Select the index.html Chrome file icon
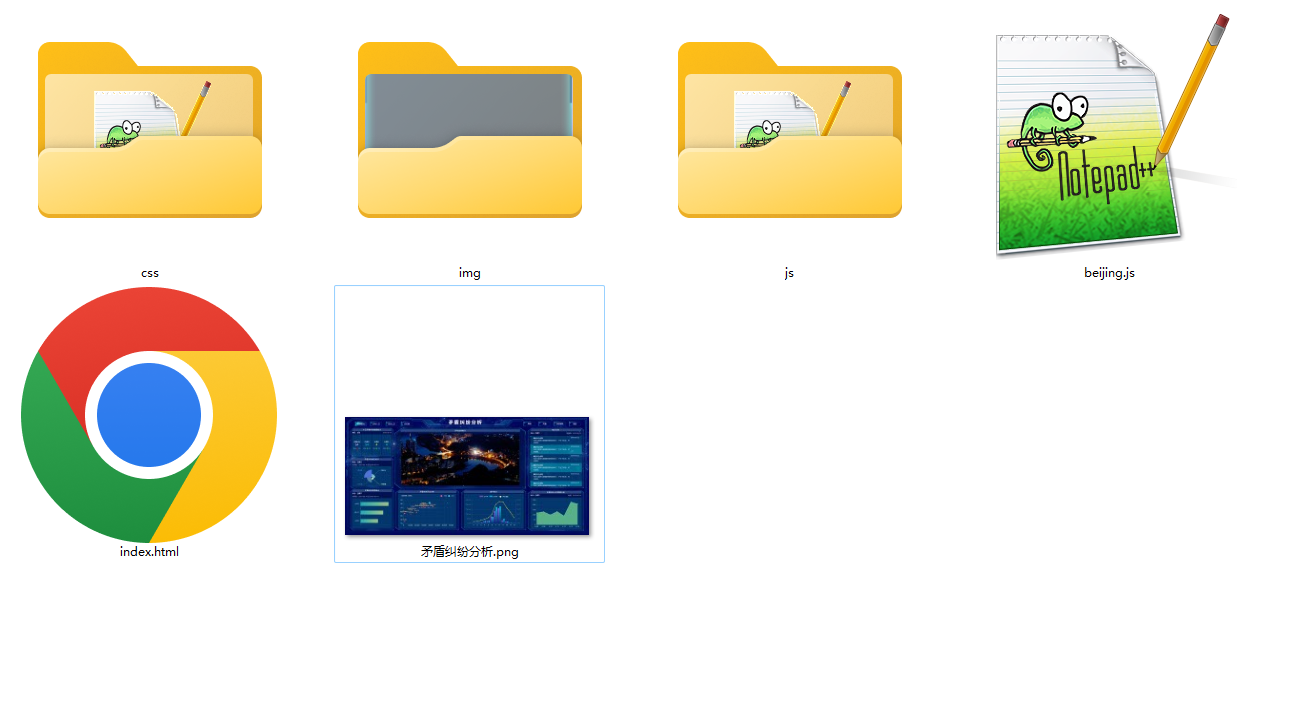The image size is (1297, 715). tap(149, 415)
